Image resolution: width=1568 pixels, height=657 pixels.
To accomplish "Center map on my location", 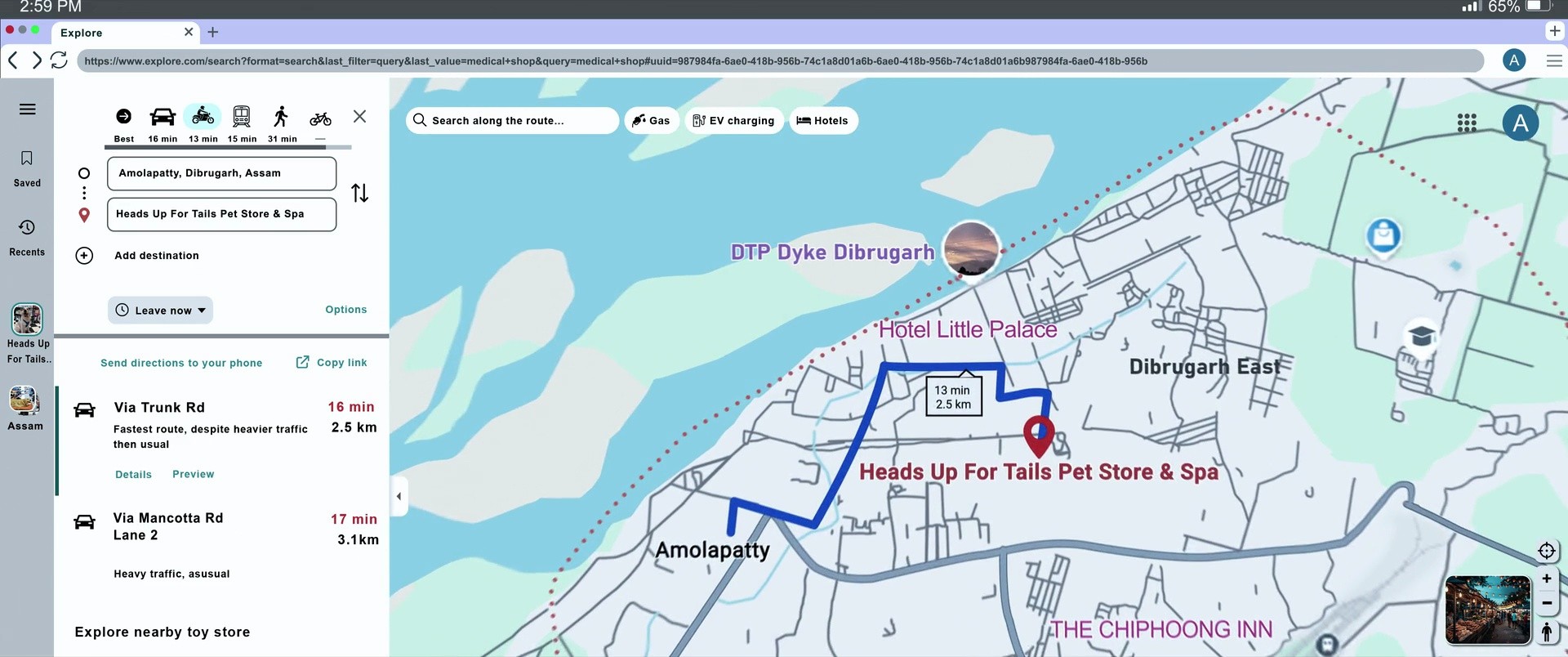I will 1546,551.
